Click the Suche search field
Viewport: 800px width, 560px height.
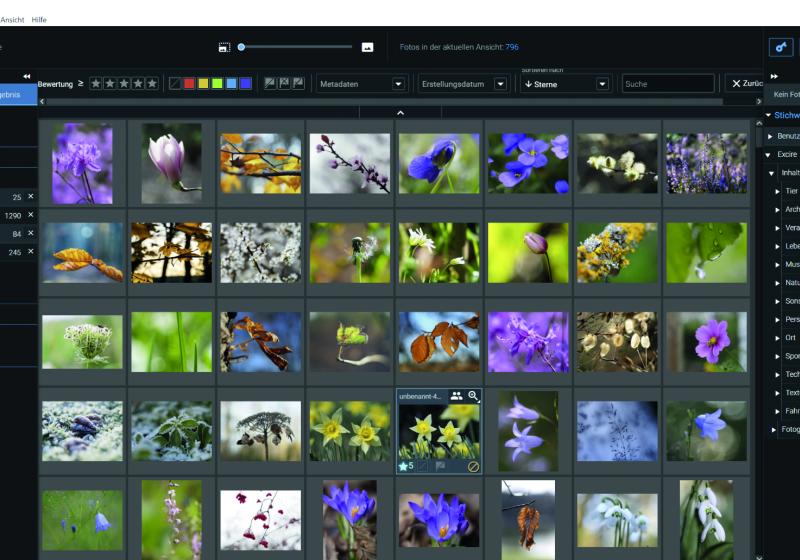[667, 84]
